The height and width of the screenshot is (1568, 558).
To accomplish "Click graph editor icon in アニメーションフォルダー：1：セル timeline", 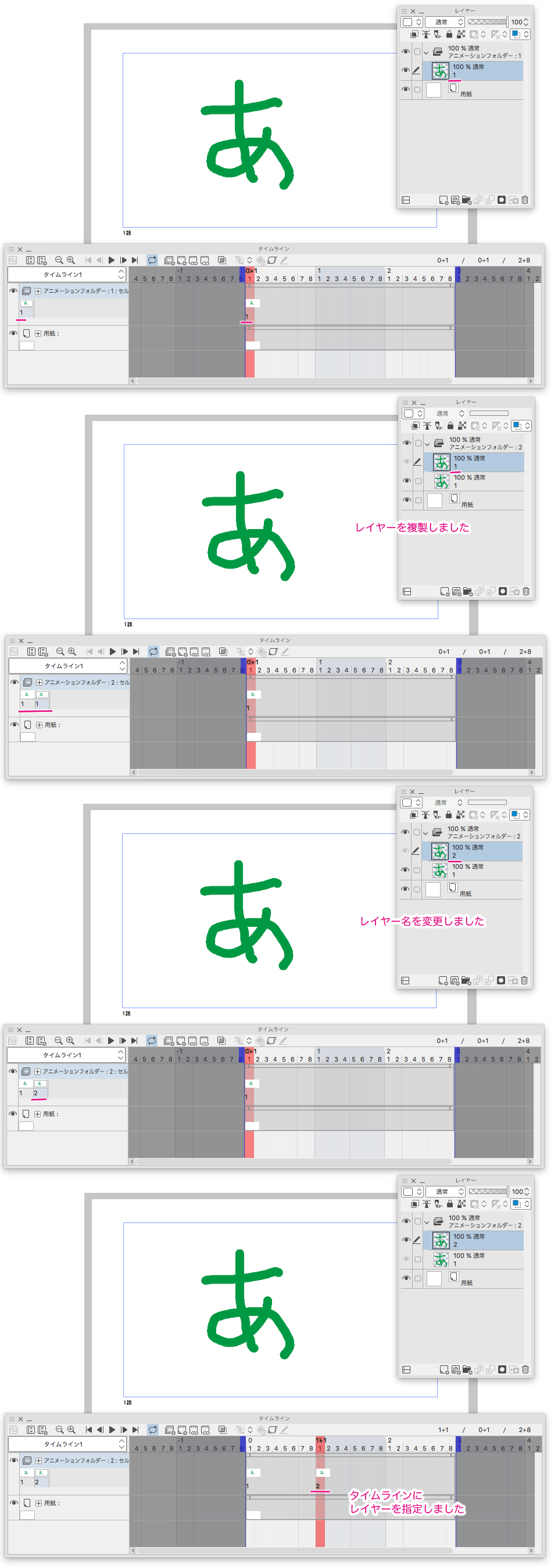I will pos(13,260).
